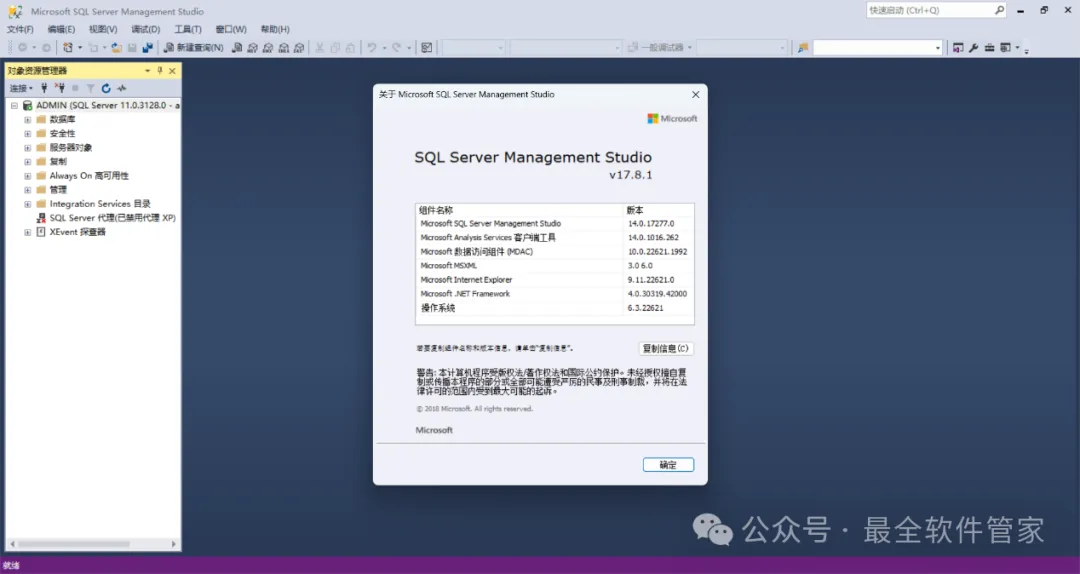Click the Find in Files icon
This screenshot has height=574, width=1080.
click(802, 48)
